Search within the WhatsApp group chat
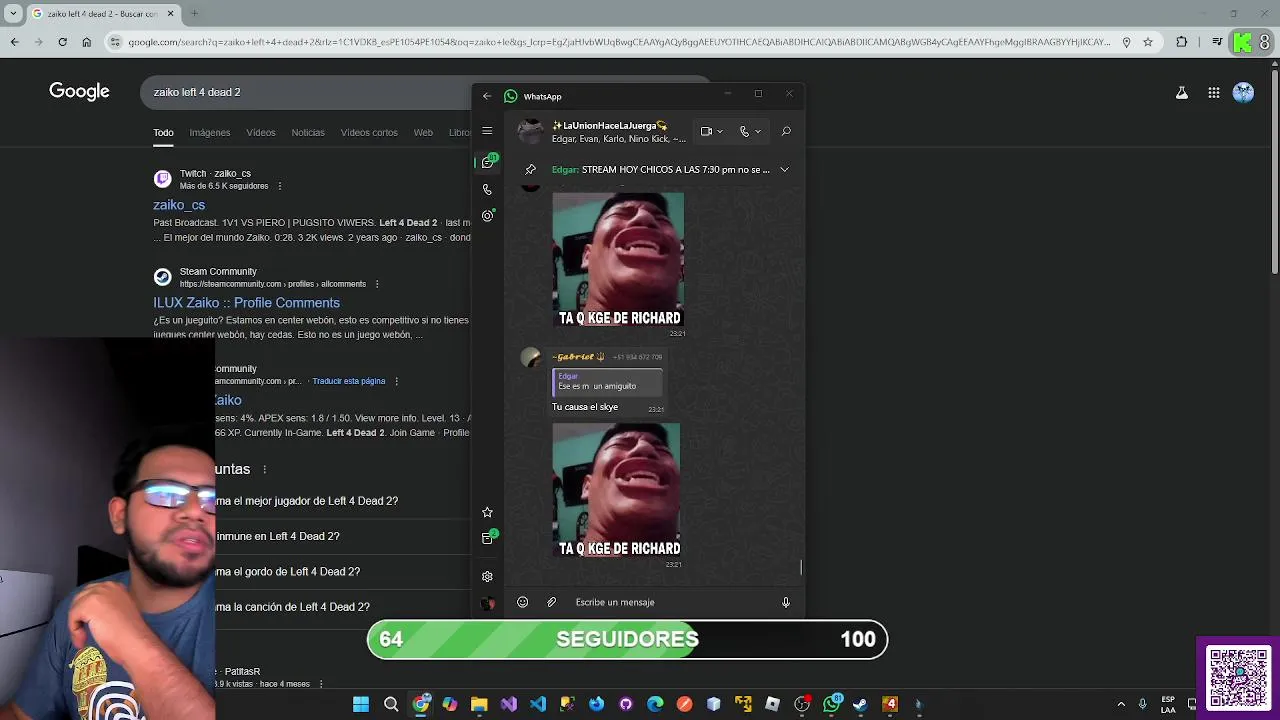Screen dimensions: 1280x720 pyautogui.click(x=786, y=131)
